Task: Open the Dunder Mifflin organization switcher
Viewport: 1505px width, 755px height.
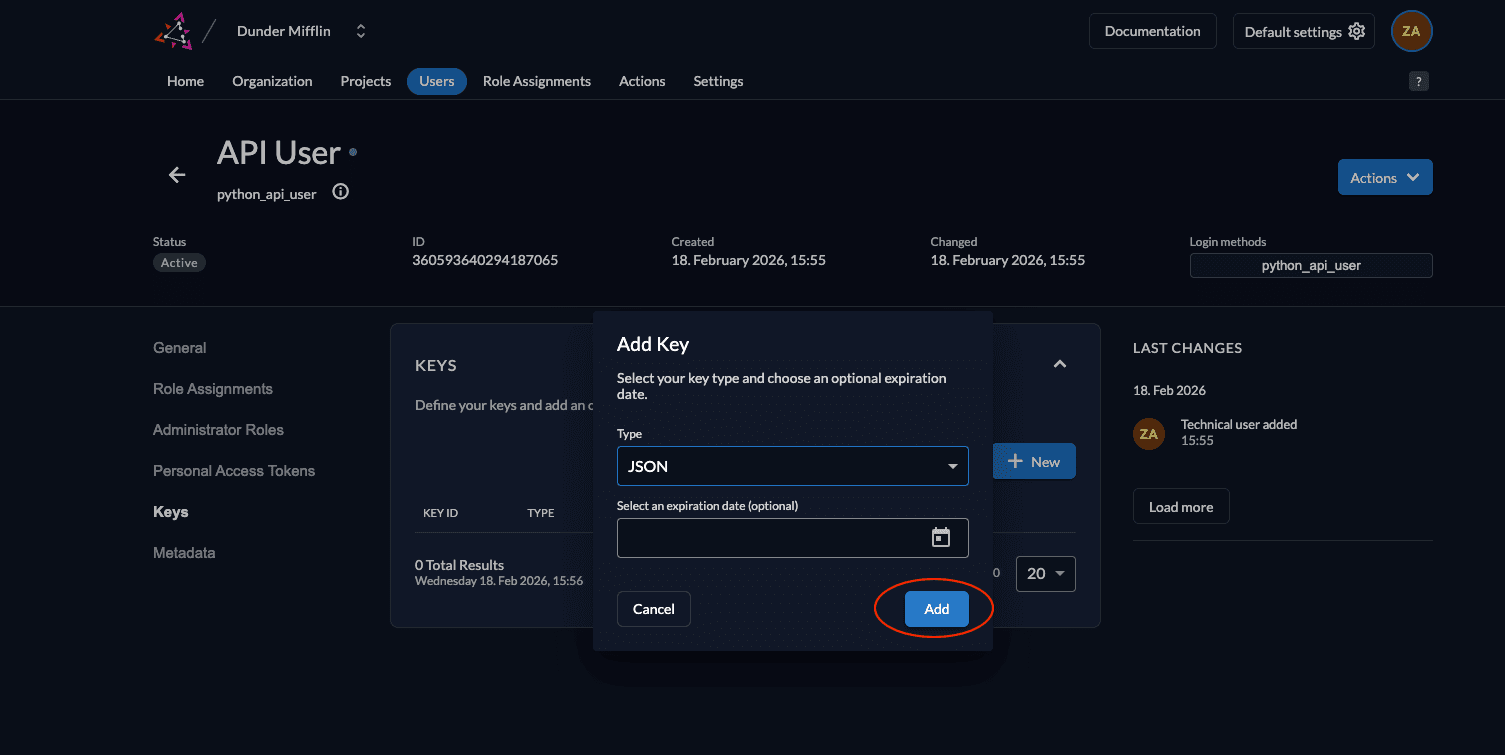Action: 361,31
